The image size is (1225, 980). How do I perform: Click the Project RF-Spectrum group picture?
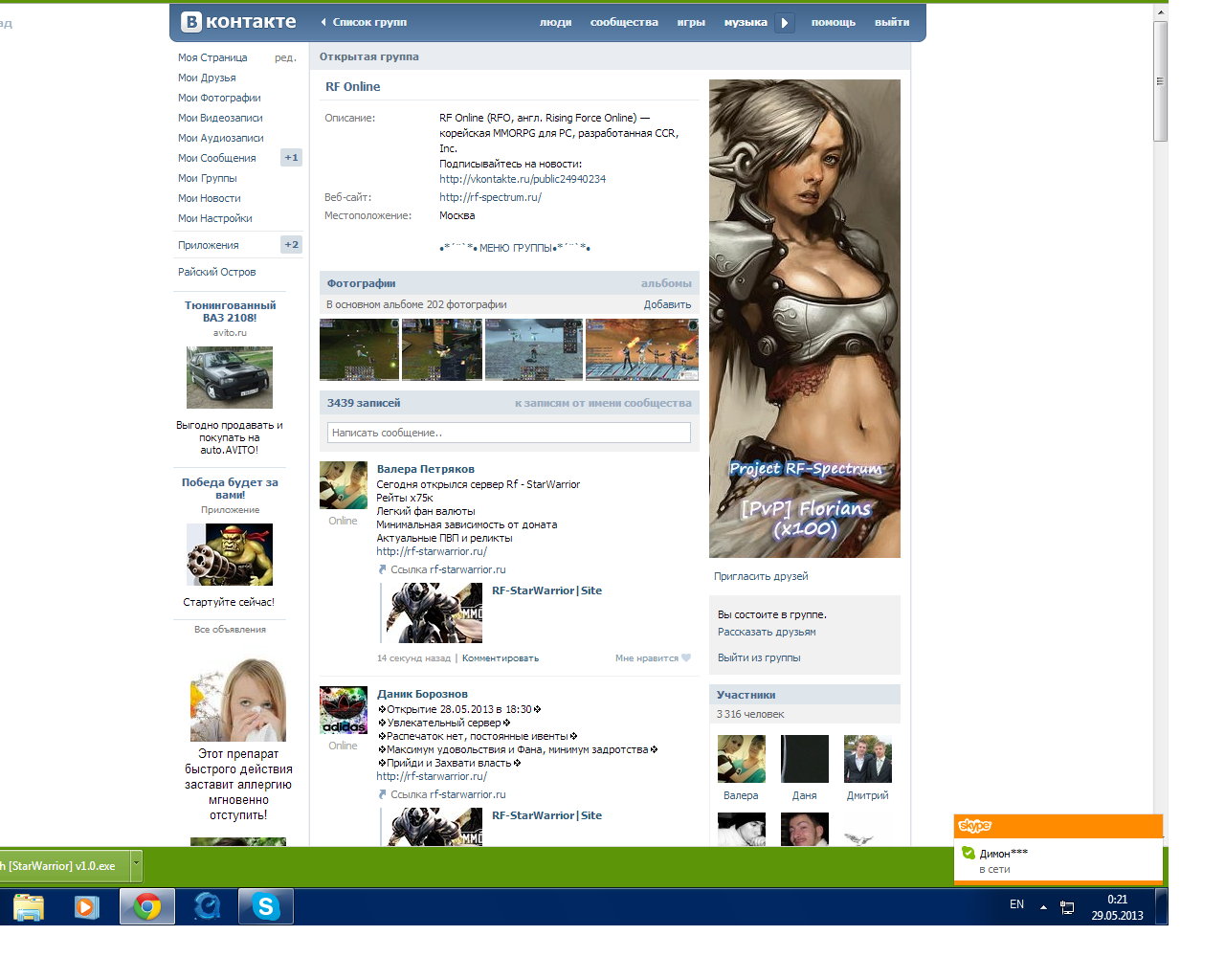tap(805, 319)
